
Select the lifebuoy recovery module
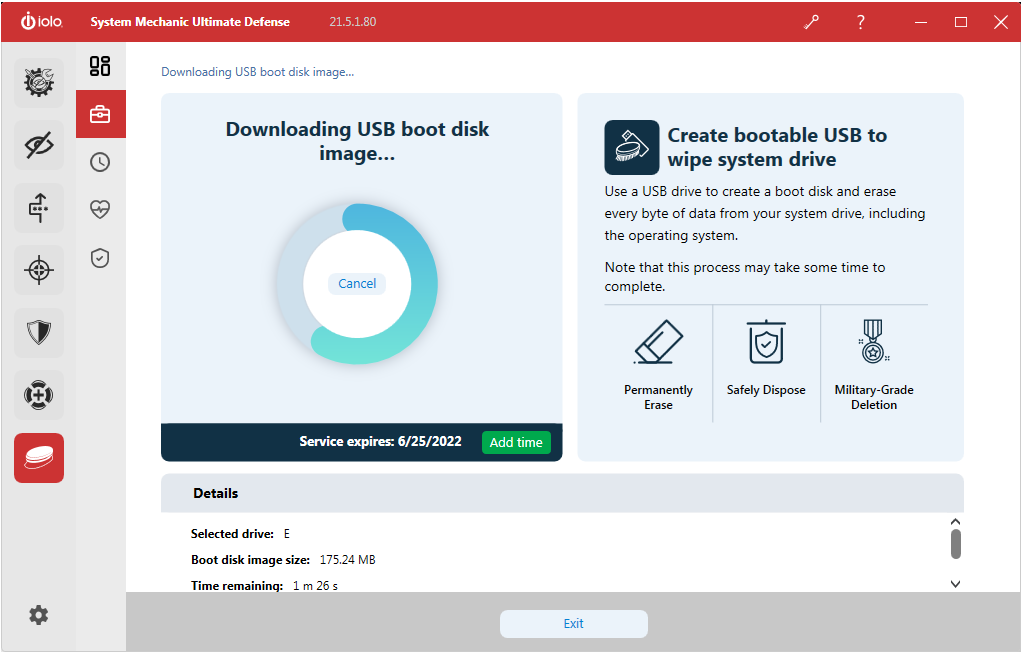[x=39, y=395]
